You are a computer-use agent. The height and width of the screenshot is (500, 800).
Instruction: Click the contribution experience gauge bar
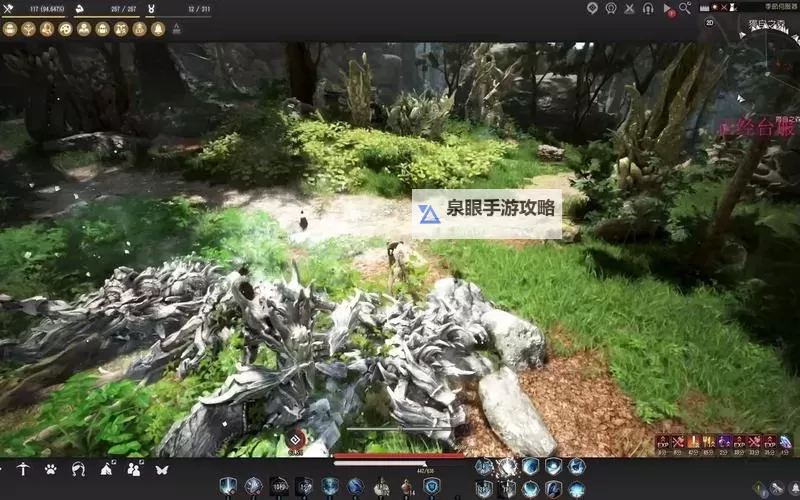[x=34, y=16]
